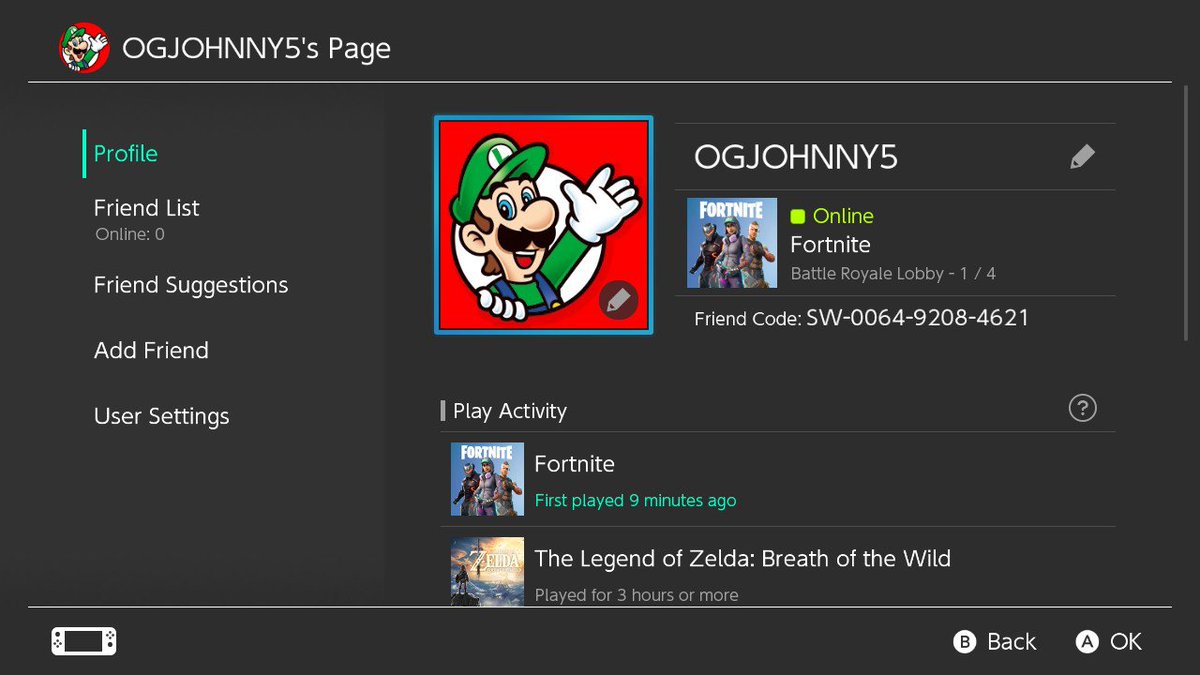This screenshot has width=1200, height=675.
Task: Open Friend Suggestions
Action: pyautogui.click(x=191, y=285)
